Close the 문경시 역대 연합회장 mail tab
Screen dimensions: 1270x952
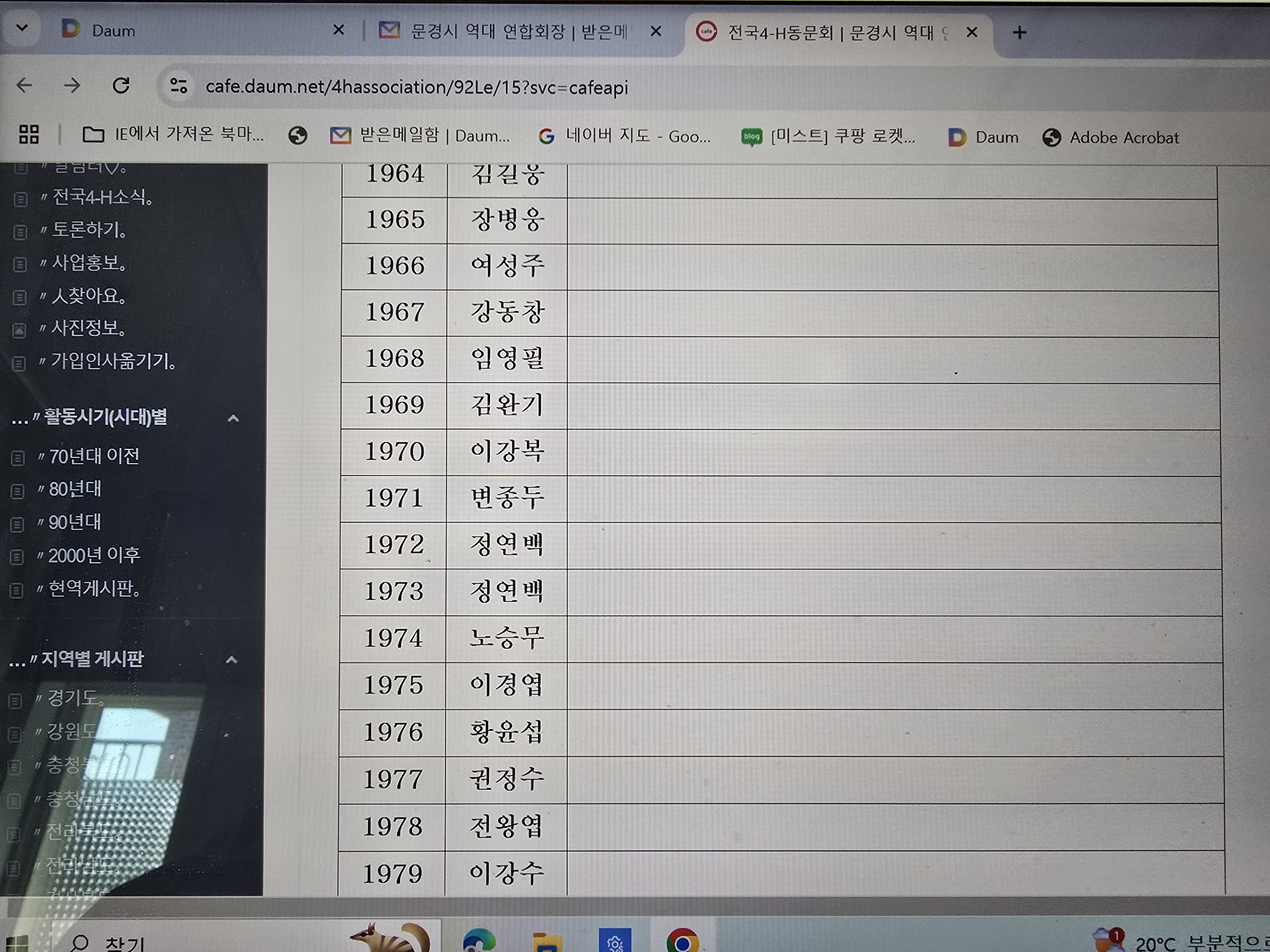tap(656, 31)
